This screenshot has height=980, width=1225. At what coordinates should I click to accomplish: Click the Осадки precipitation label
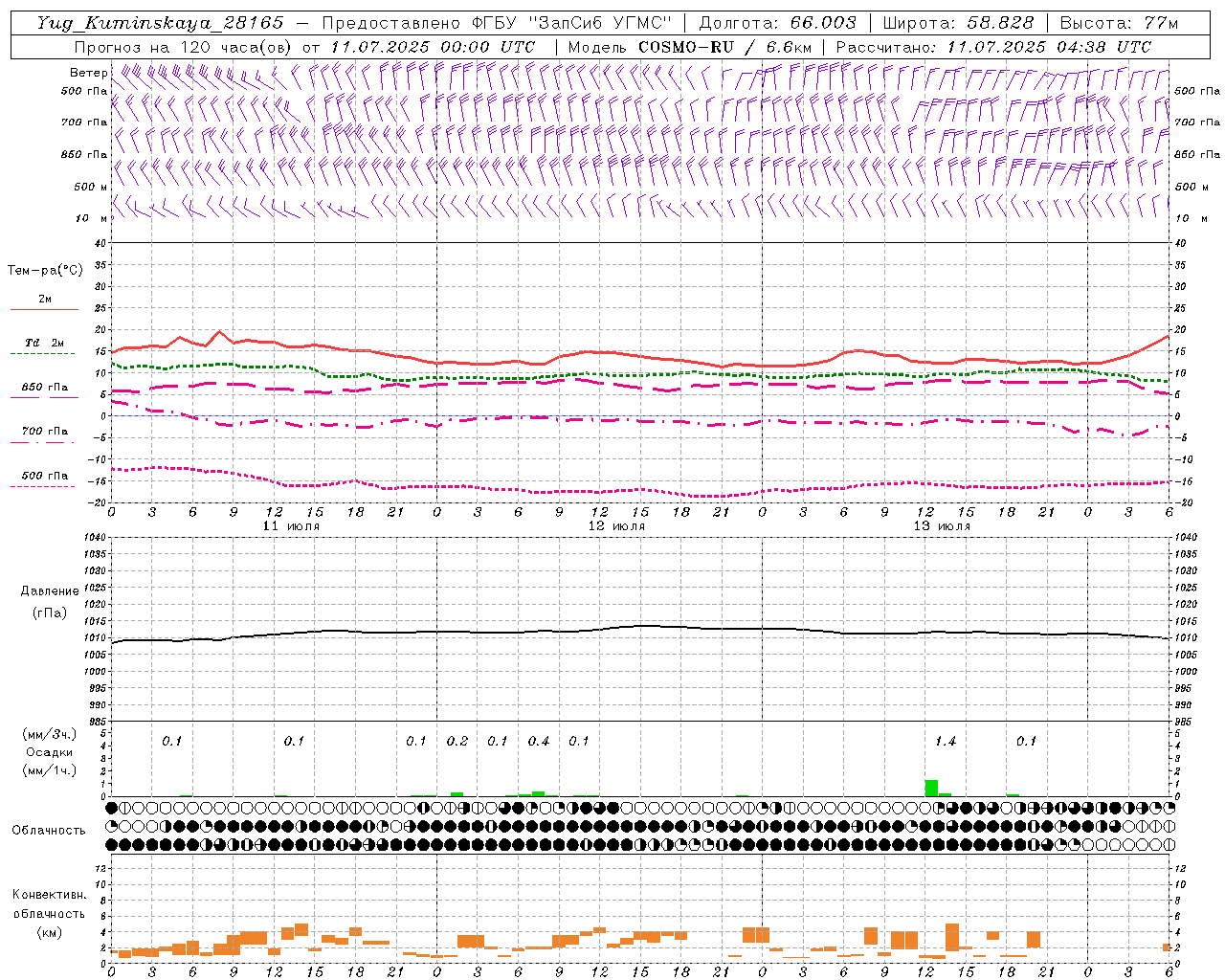(49, 752)
